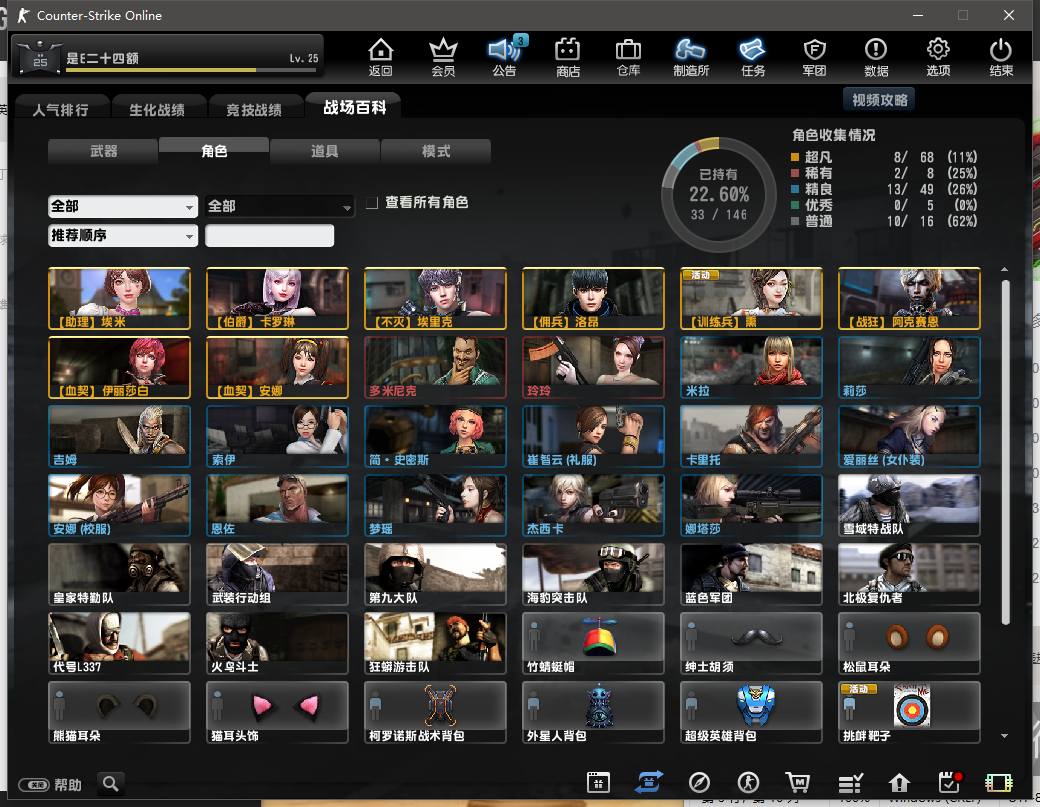Click the 视频攻略 button

click(x=879, y=100)
